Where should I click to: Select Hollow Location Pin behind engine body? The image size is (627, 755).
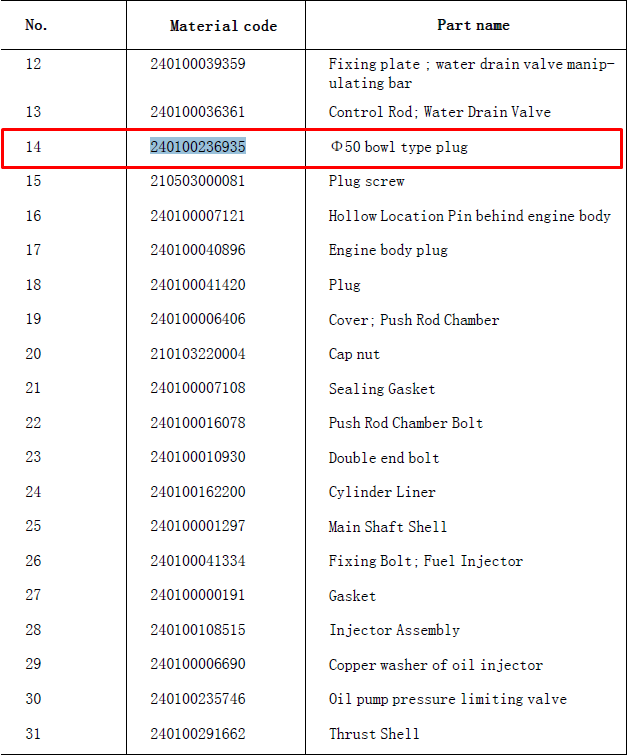[470, 216]
